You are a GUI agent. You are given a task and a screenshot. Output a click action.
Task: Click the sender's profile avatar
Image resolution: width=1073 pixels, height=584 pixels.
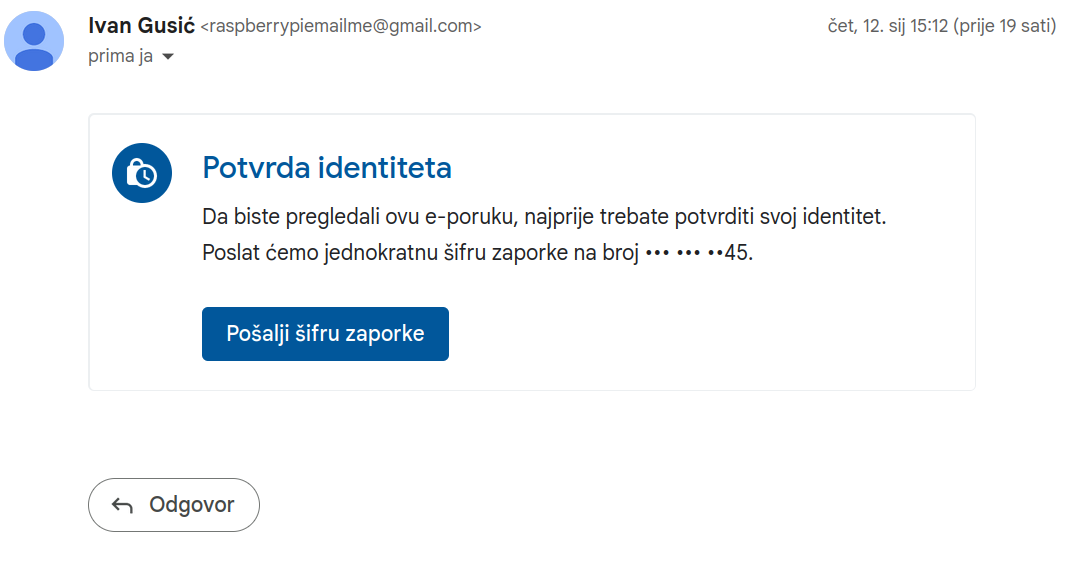coord(35,41)
